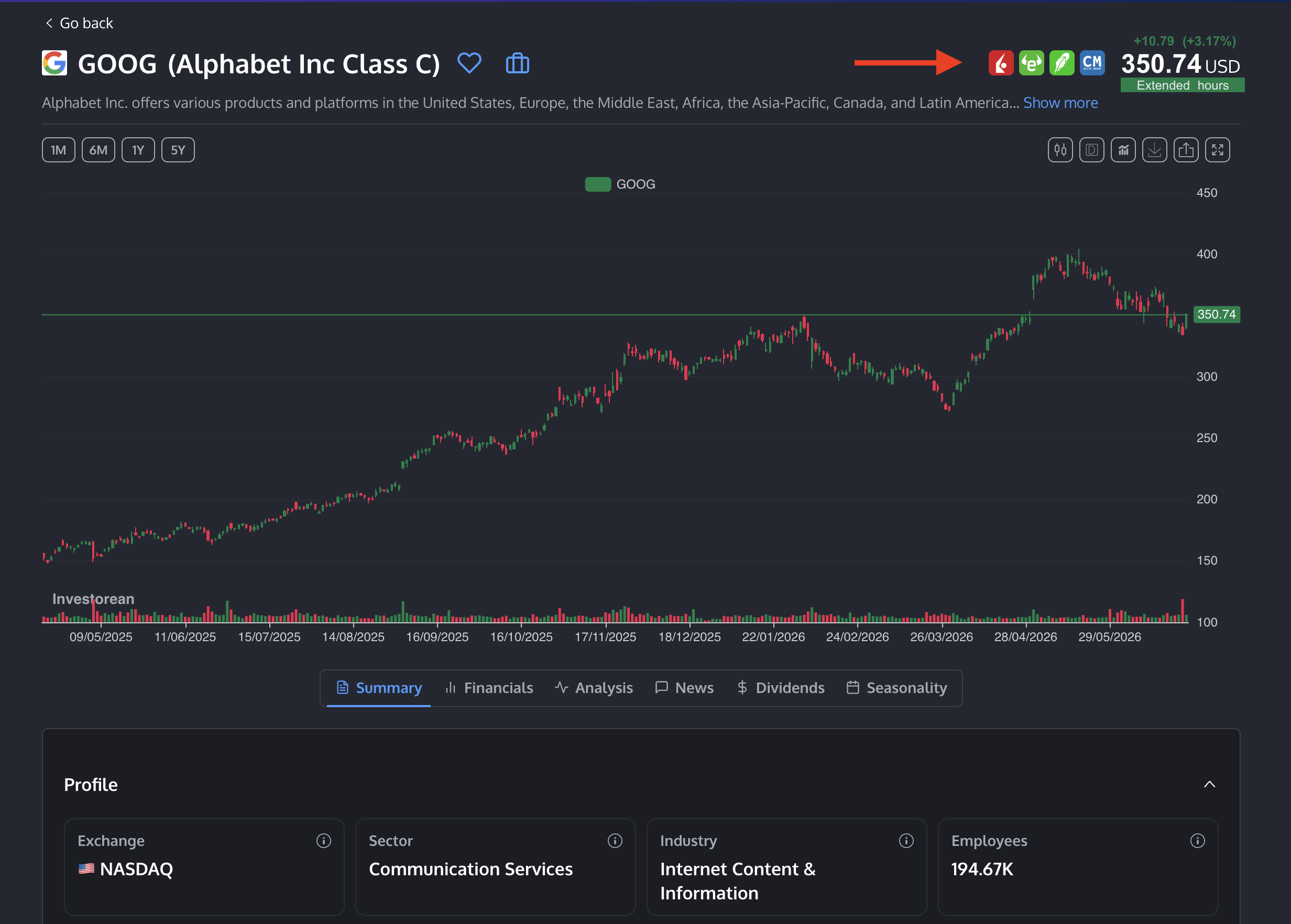Show info for the Exchange field
Screen dimensions: 1291x924
324,841
